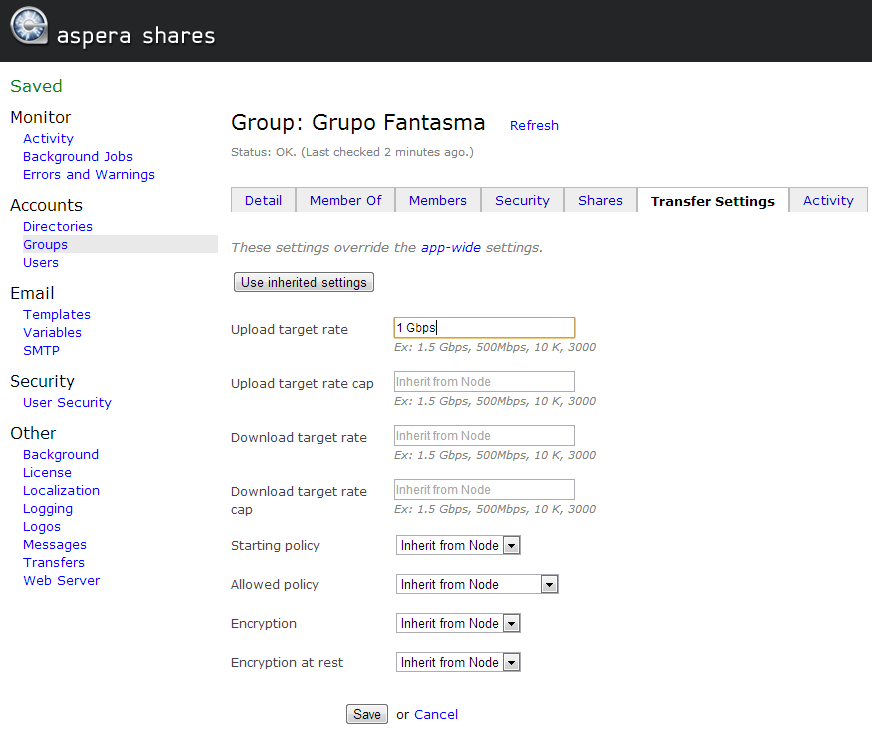Click the 'Email' sidebar heading

32,293
